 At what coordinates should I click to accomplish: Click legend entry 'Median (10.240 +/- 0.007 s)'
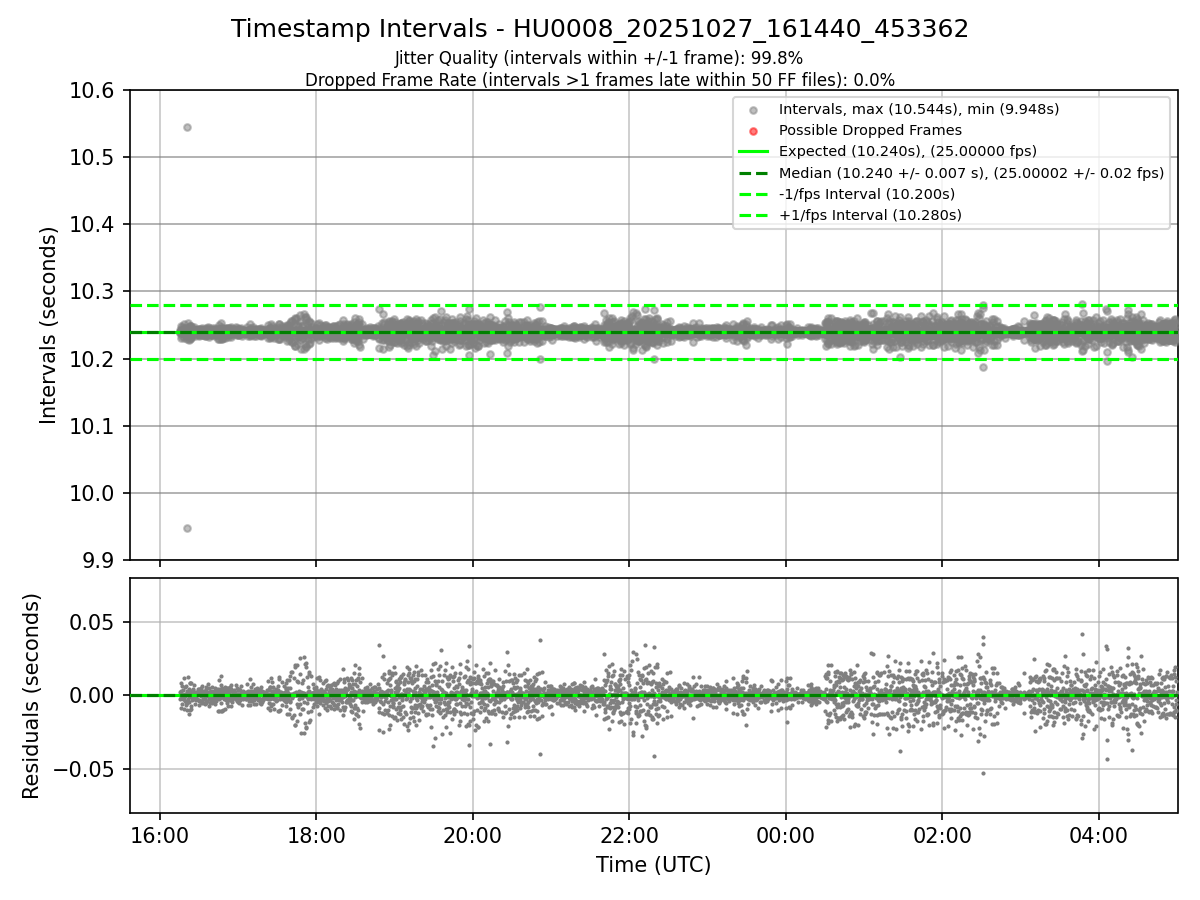971,172
